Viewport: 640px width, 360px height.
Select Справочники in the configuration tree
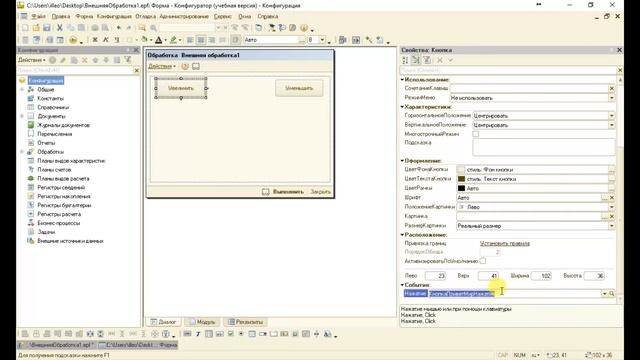click(x=53, y=107)
